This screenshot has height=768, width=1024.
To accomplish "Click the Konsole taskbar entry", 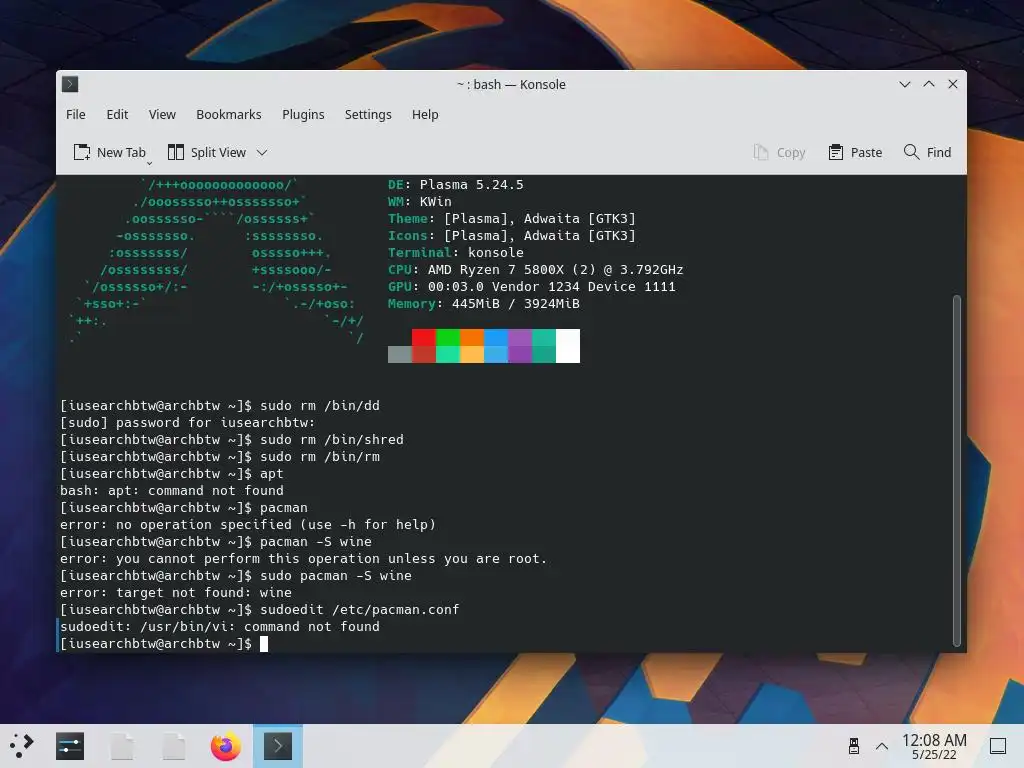I will (x=278, y=746).
